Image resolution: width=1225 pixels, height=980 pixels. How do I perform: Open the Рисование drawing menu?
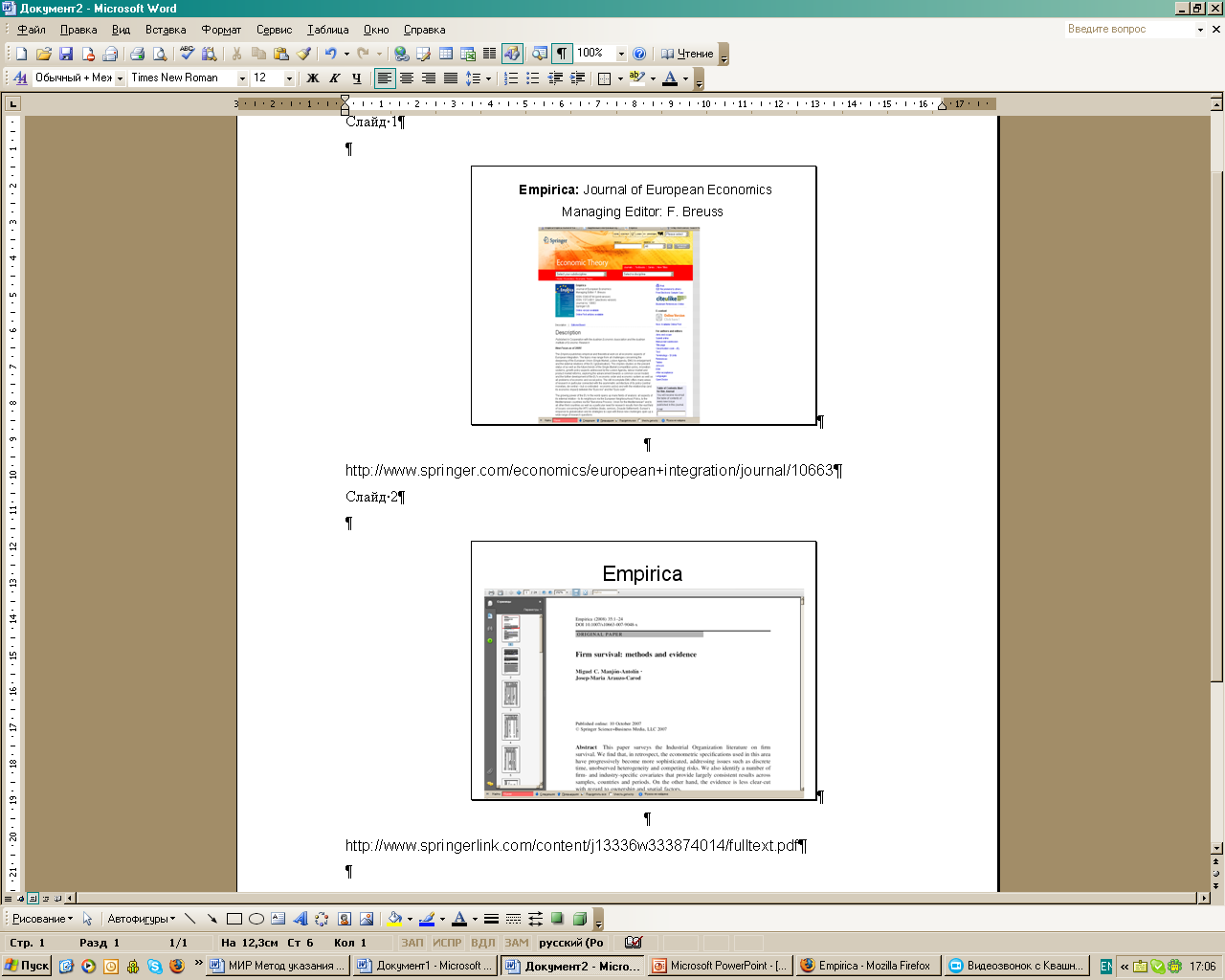click(42, 919)
